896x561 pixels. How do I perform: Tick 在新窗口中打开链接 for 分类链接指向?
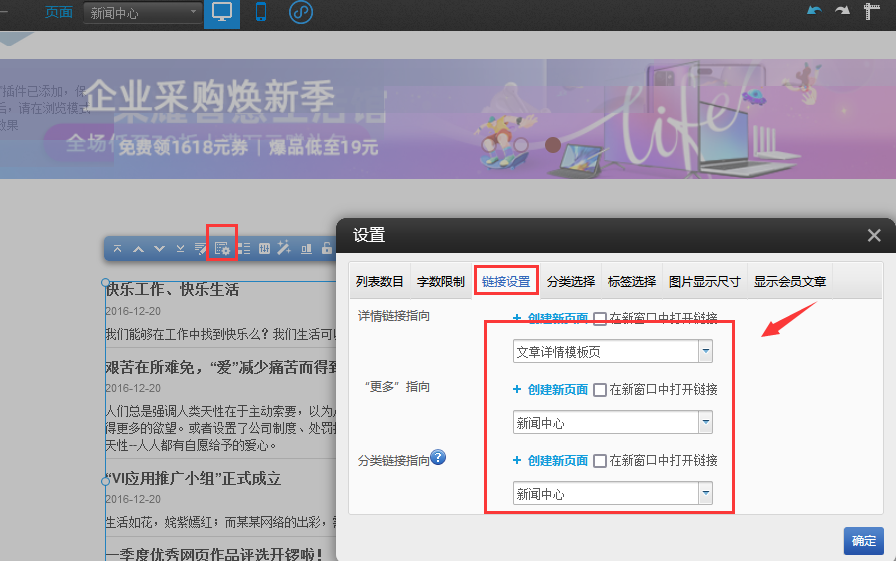click(600, 461)
